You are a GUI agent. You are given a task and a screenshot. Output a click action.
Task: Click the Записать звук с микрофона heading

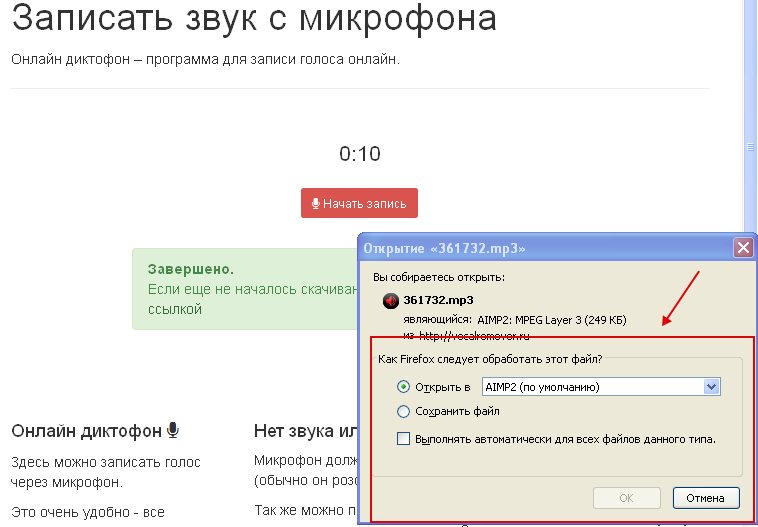(x=254, y=18)
